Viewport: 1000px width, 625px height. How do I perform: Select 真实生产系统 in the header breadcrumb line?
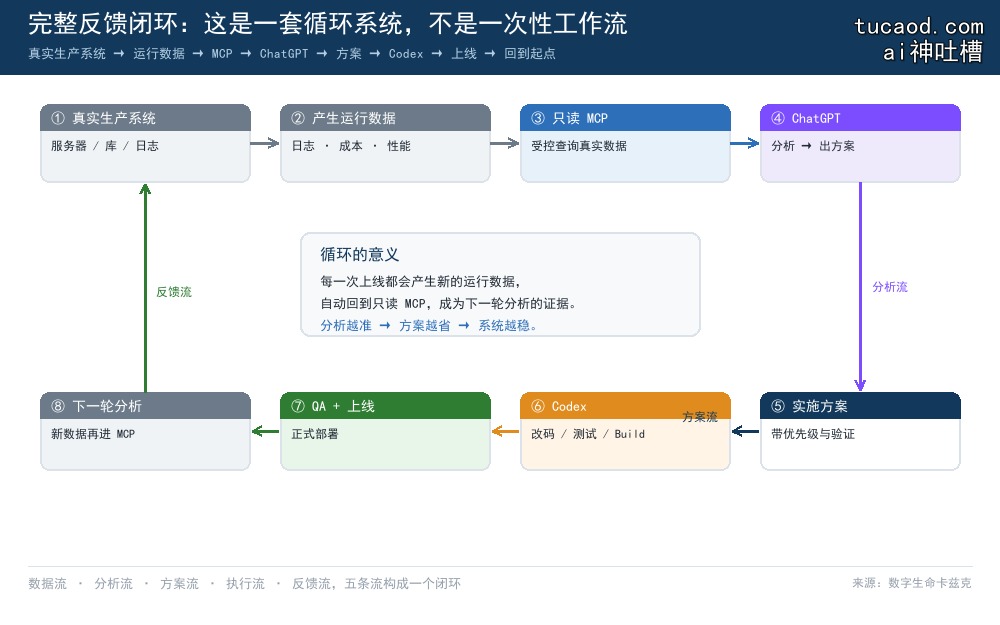tap(67, 54)
